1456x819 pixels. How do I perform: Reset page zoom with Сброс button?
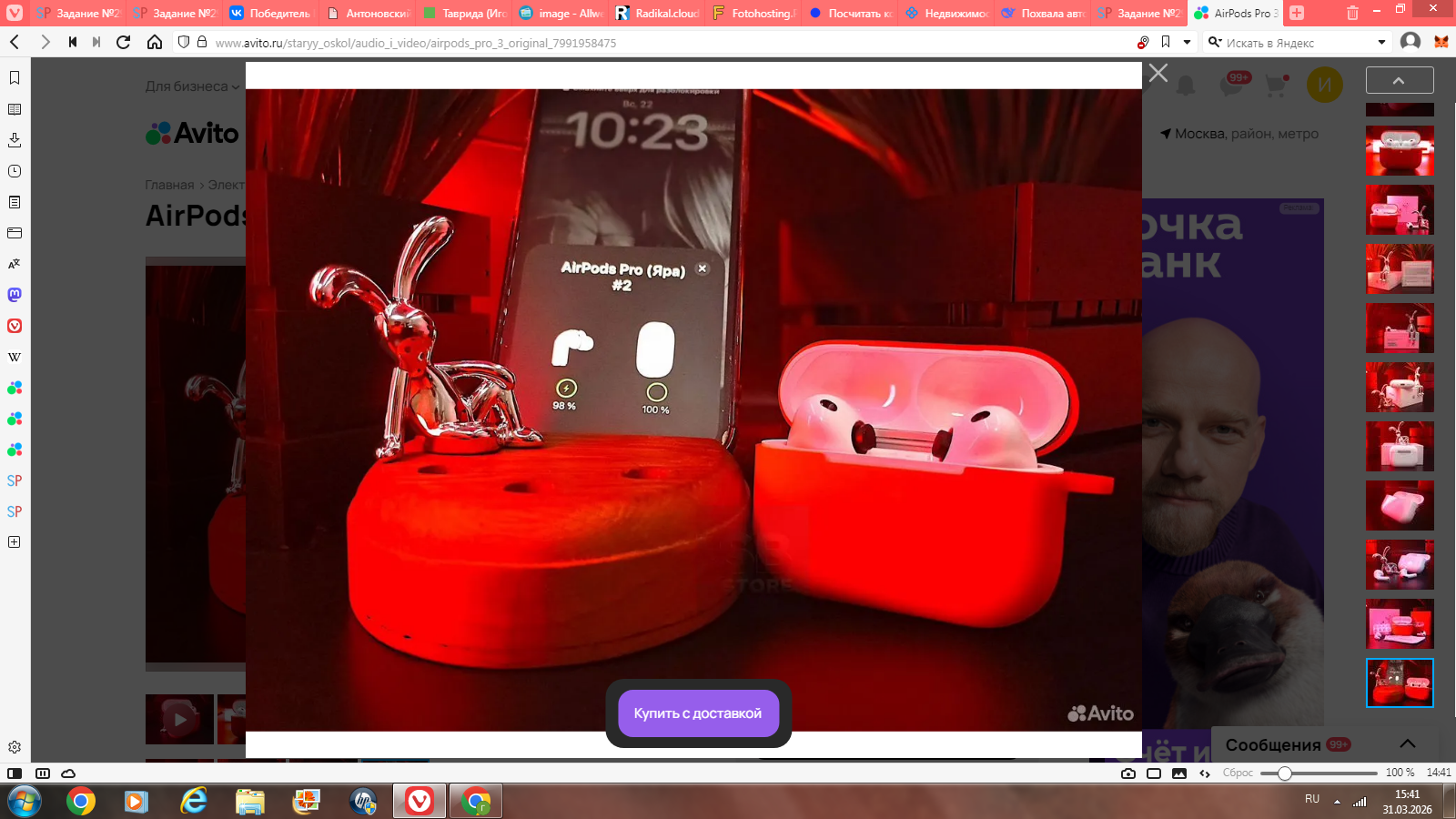click(x=1238, y=773)
